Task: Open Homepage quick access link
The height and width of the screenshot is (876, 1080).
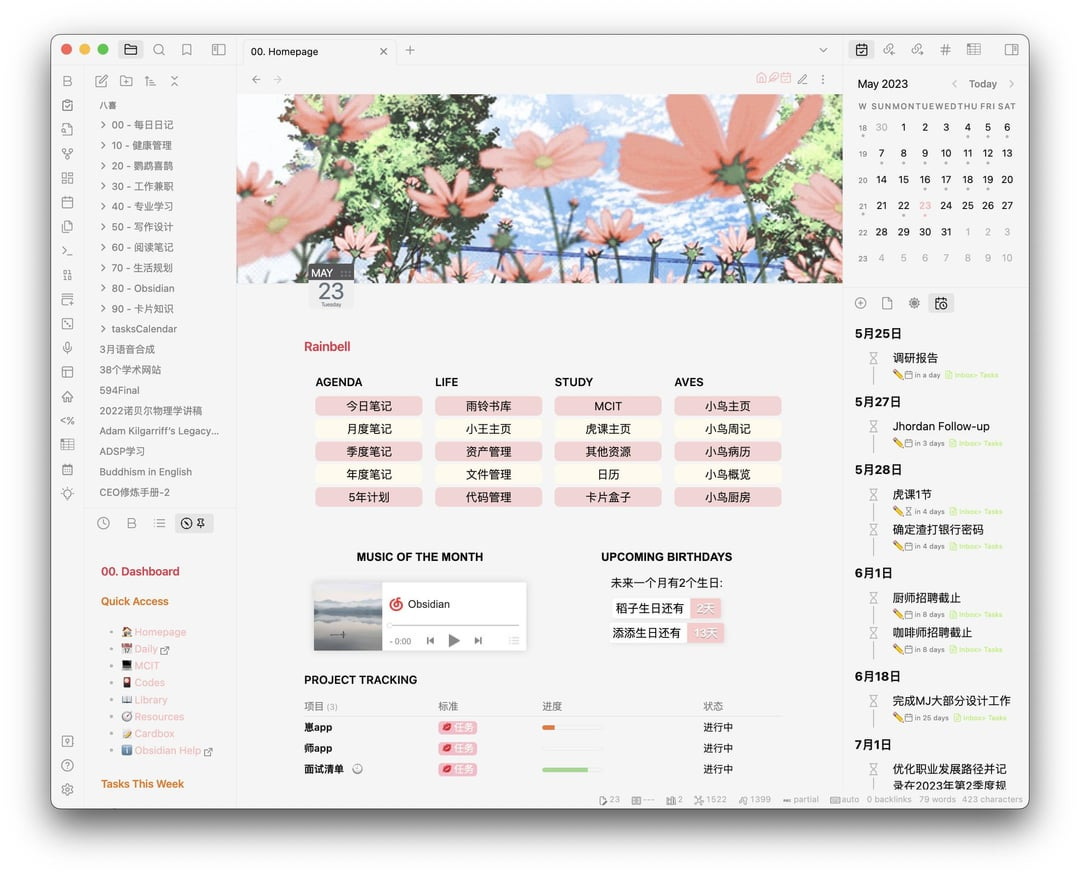Action: click(160, 632)
